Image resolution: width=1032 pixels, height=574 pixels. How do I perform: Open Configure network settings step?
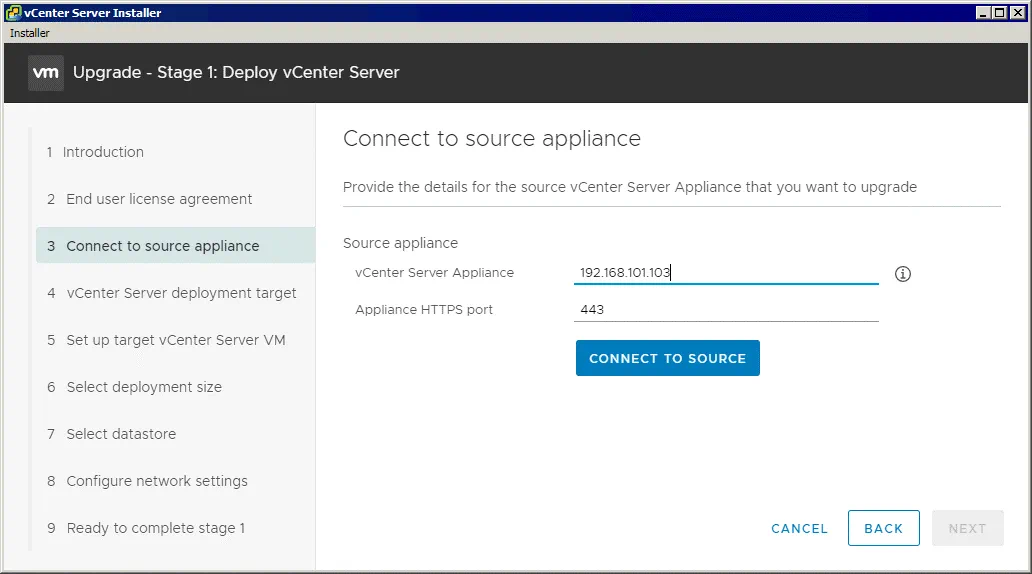[x=157, y=481]
